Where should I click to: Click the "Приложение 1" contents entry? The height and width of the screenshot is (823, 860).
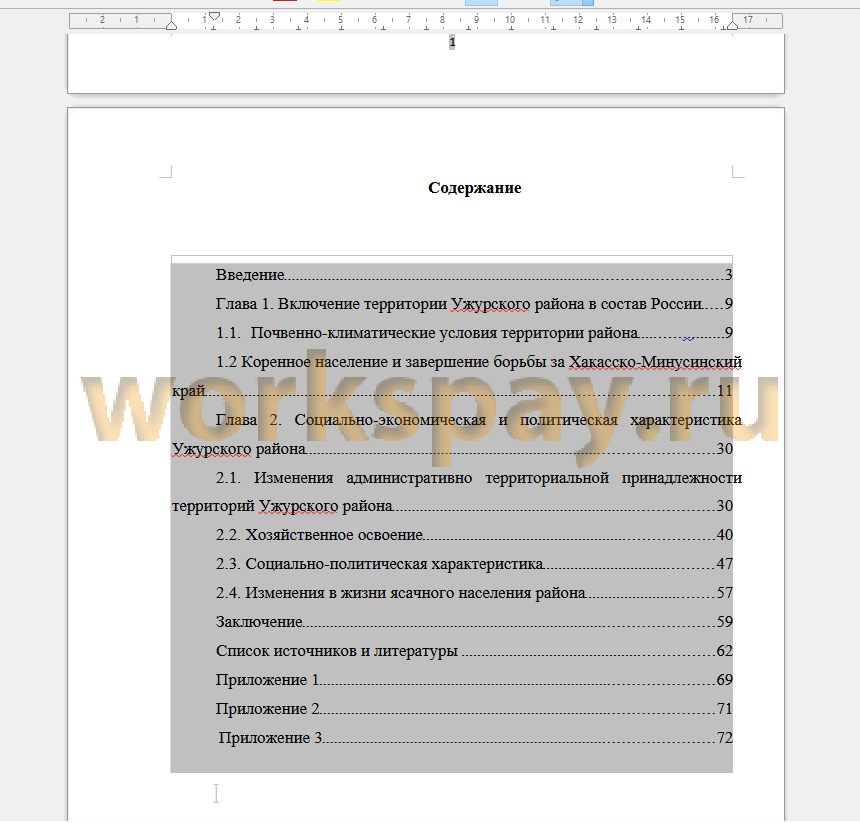coord(474,680)
